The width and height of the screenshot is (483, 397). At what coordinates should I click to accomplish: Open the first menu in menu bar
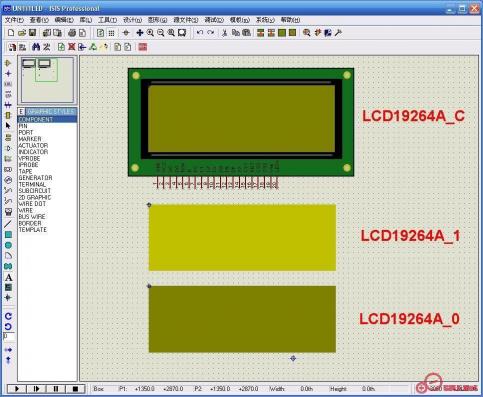click(x=14, y=20)
